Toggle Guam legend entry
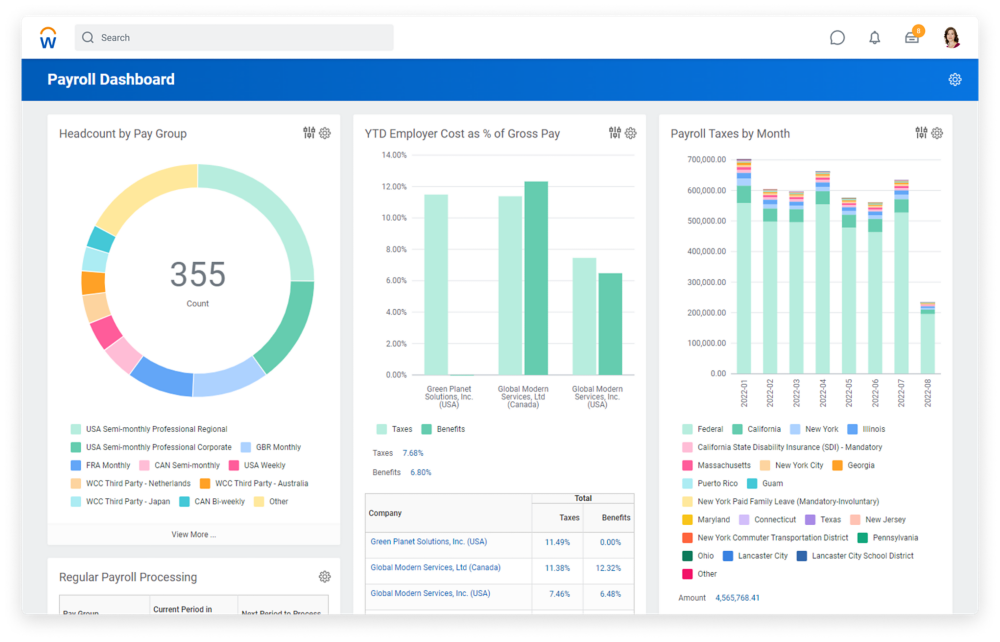This screenshot has width=1000, height=642. (765, 483)
